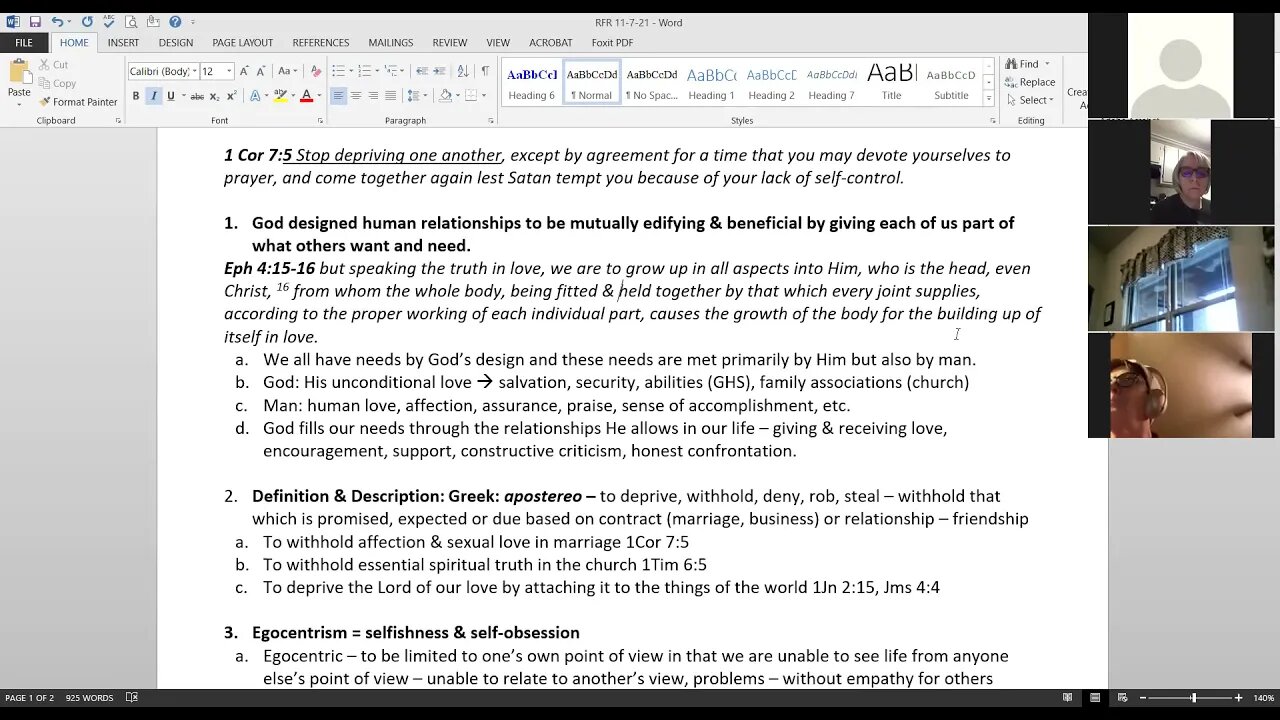Open Line and Paragraph Spacing dropdown
Screen dimensions: 1280x720
[x=419, y=96]
